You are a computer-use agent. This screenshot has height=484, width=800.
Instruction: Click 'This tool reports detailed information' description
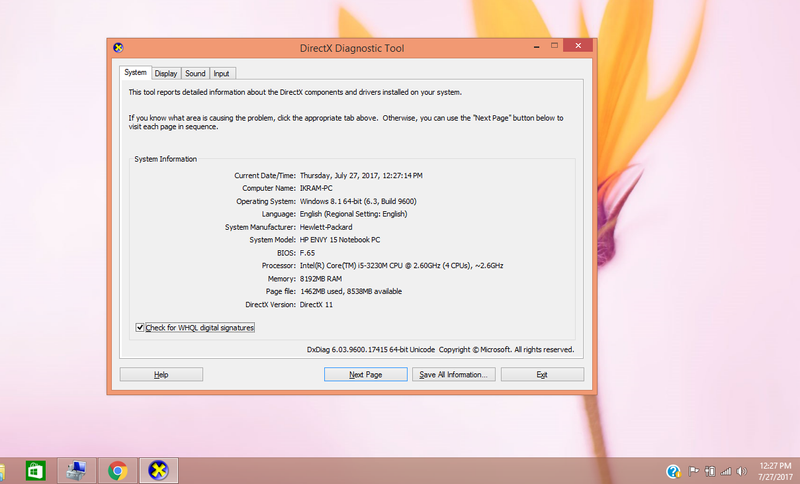pos(295,92)
